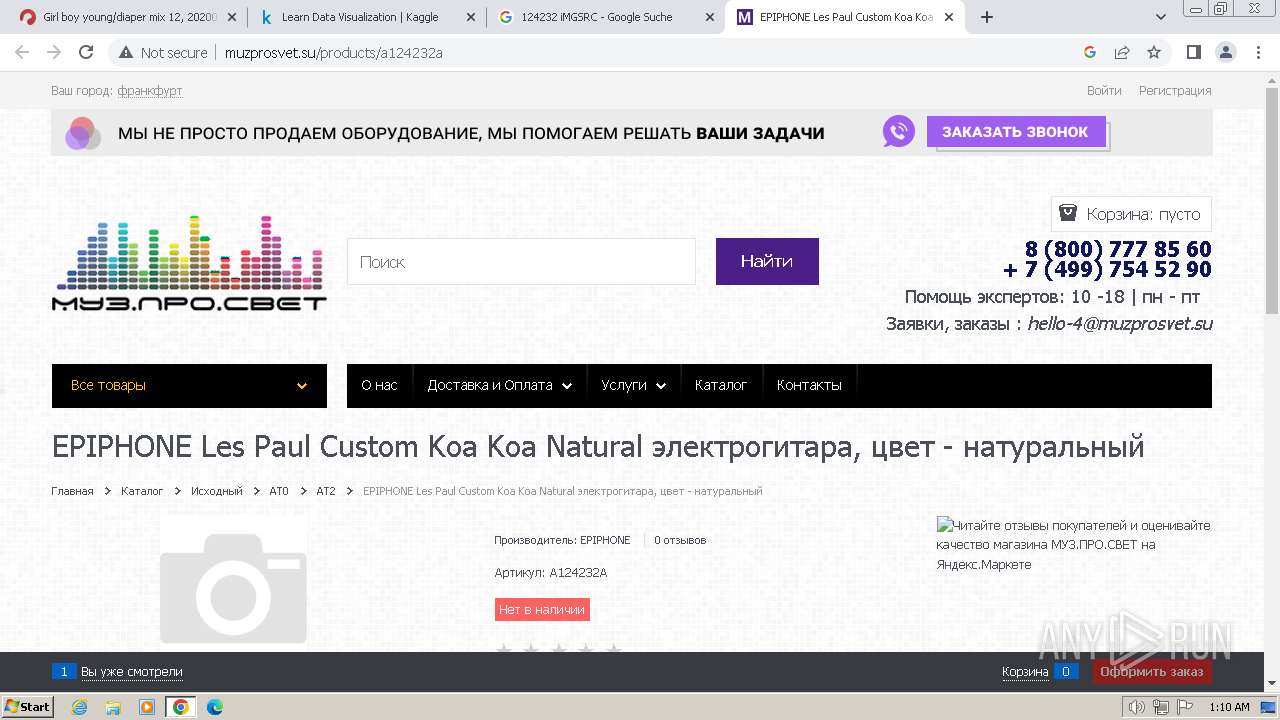Go to Каталог breadcrumb
Screen dimensions: 1280x720
point(142,491)
